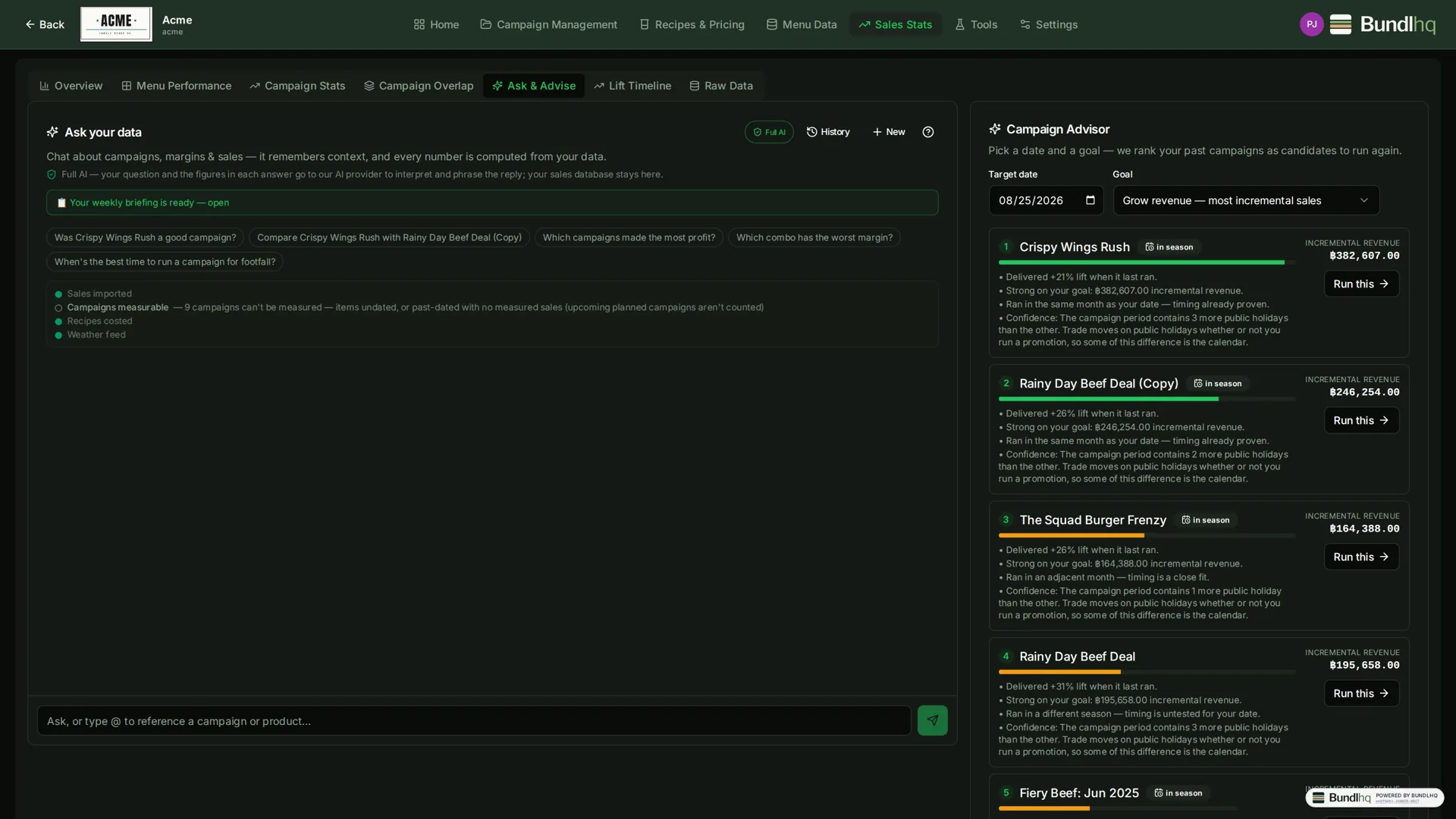Screen dimensions: 1456x819
Task: Choose Compare Crispy Wings Rush suggestion
Action: coord(389,237)
